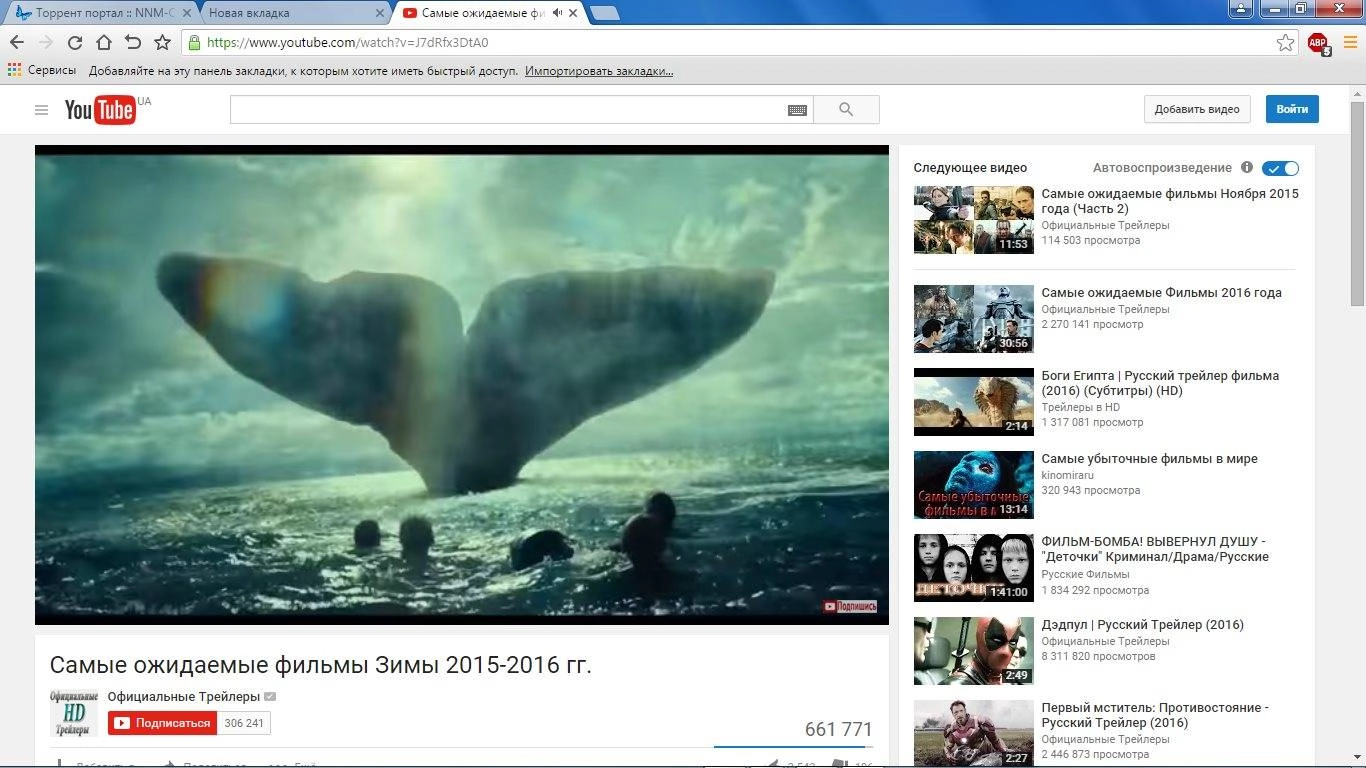Image resolution: width=1366 pixels, height=768 pixels.
Task: Click the browser address bar URL
Action: [348, 43]
